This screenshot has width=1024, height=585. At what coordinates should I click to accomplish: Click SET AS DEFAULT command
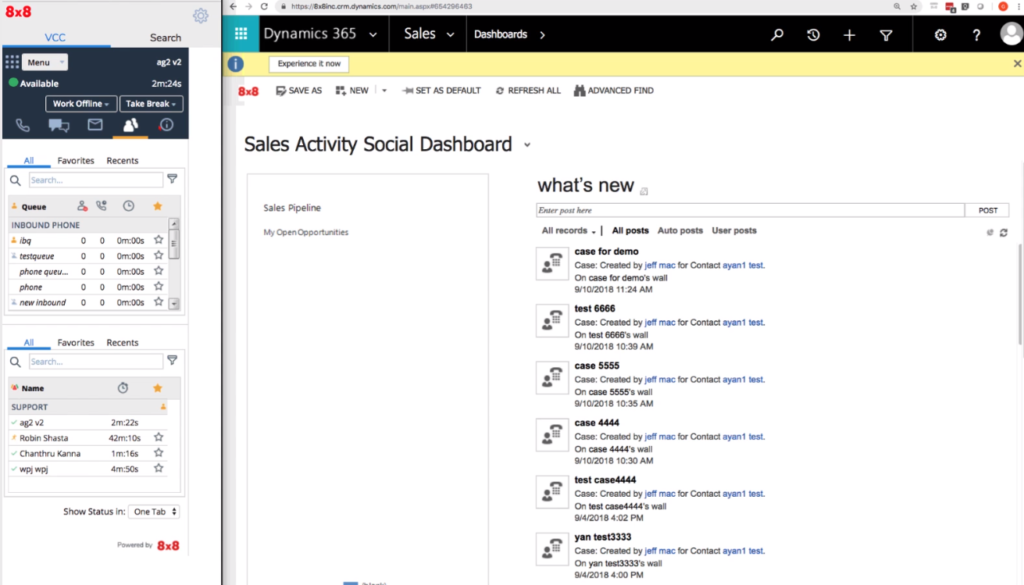(441, 91)
